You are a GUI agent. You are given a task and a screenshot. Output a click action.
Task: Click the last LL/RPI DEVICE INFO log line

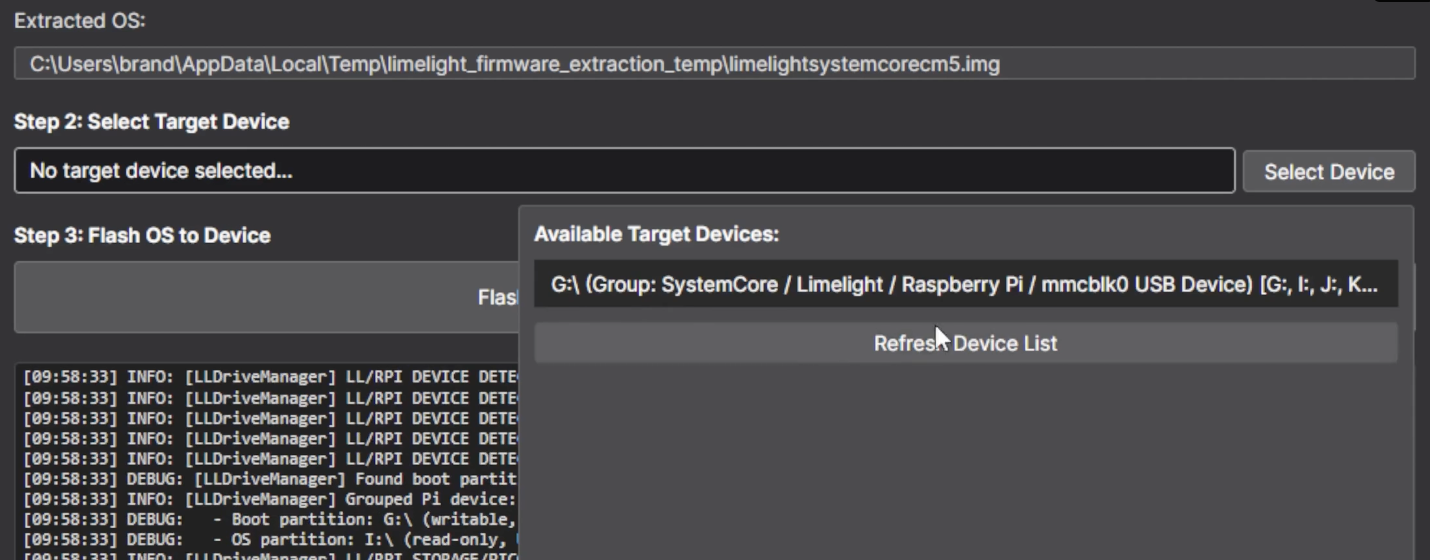click(x=270, y=459)
